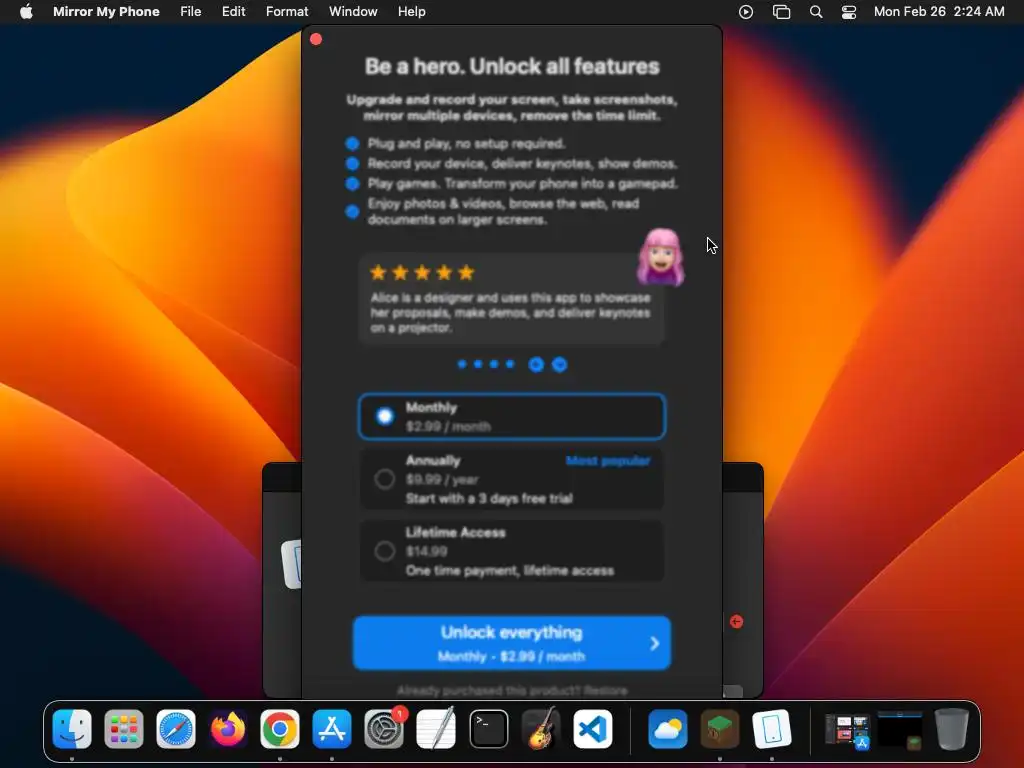
Task: Open Firefox from the Dock
Action: pyautogui.click(x=228, y=729)
